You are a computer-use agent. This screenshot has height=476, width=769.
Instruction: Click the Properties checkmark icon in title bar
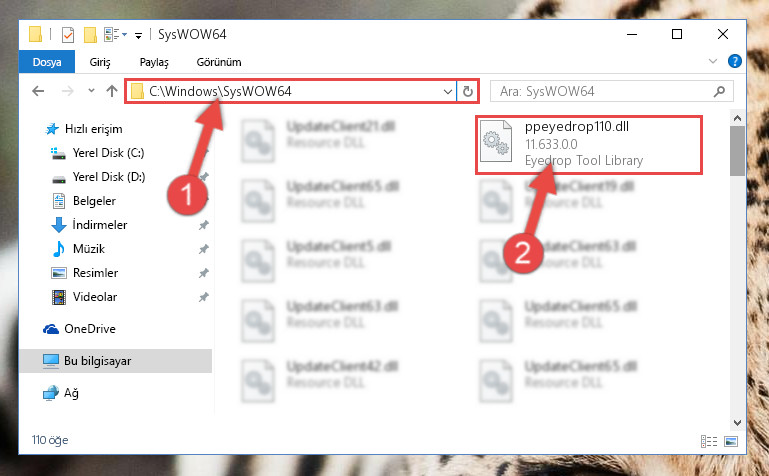tap(68, 35)
